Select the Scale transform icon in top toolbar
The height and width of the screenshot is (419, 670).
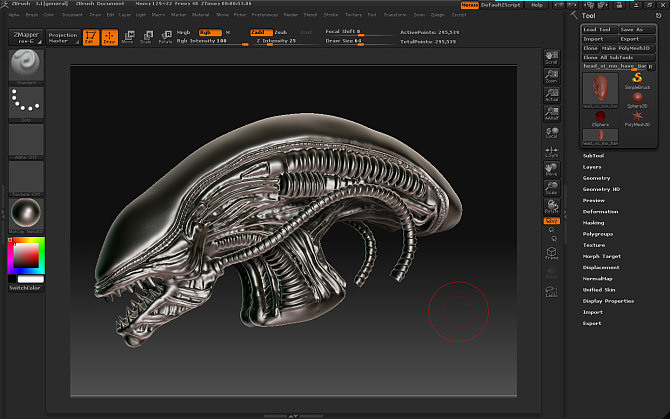click(x=147, y=37)
